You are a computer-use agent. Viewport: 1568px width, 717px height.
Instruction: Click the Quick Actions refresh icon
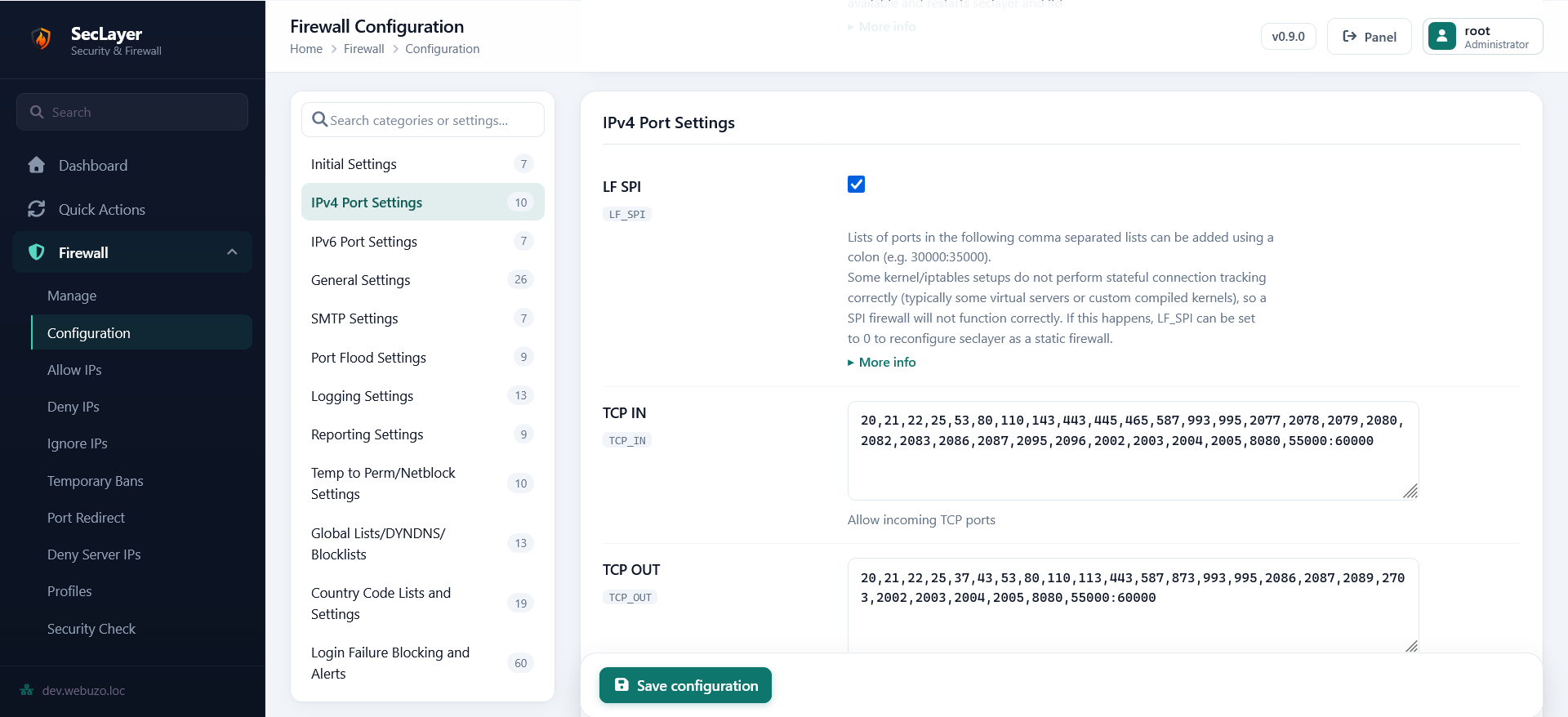point(37,209)
